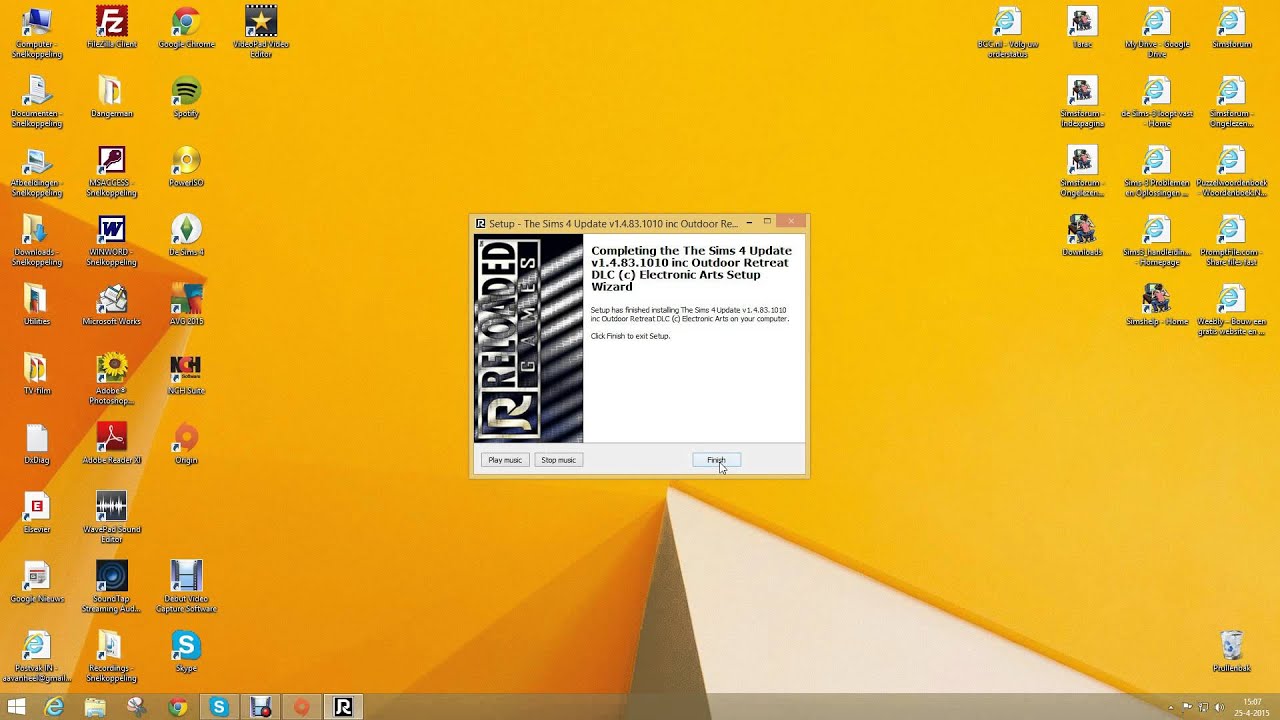Select the Google Nieuws desktop icon
1280x720 pixels.
(x=37, y=581)
